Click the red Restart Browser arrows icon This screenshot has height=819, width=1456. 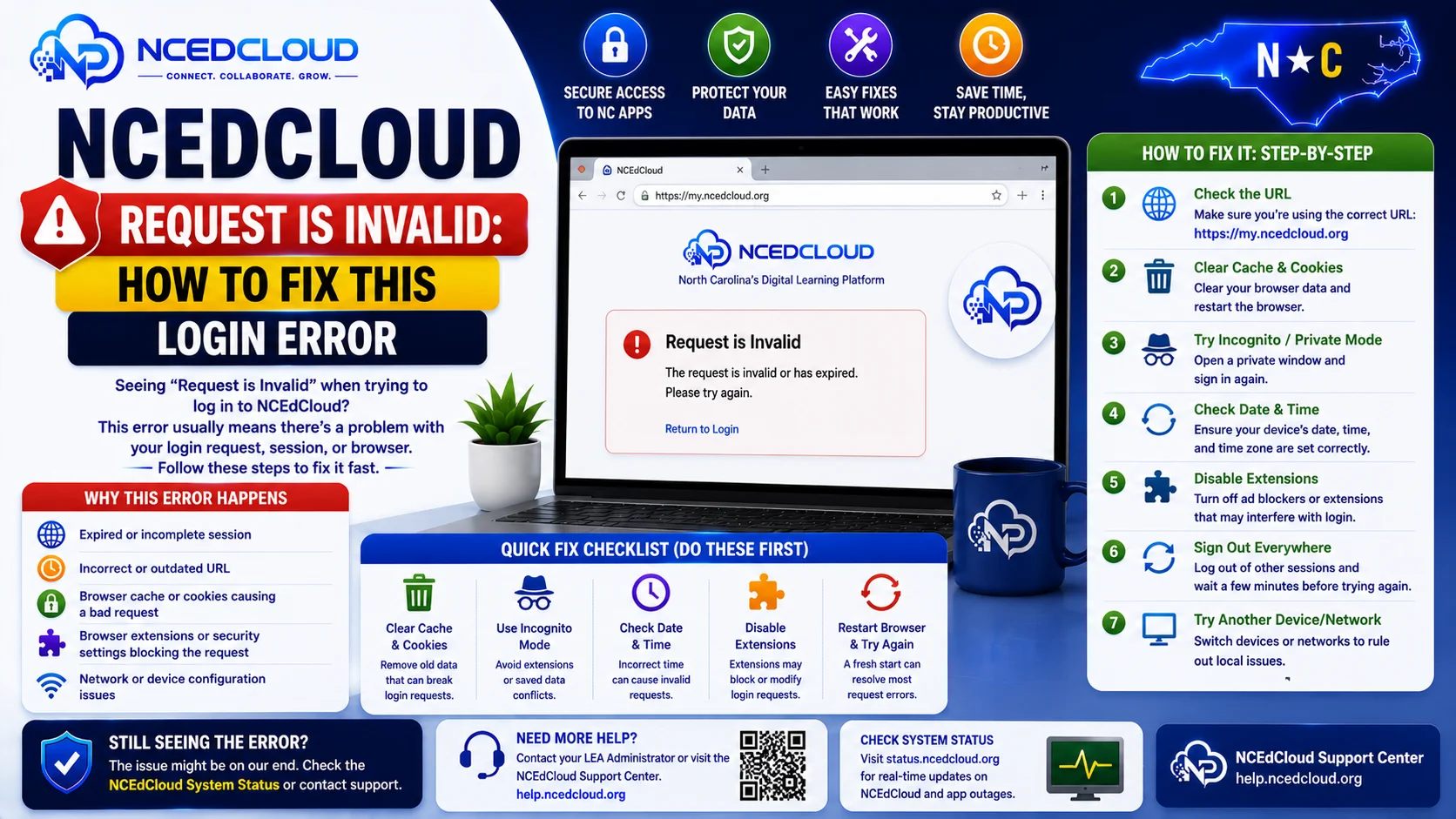[881, 593]
